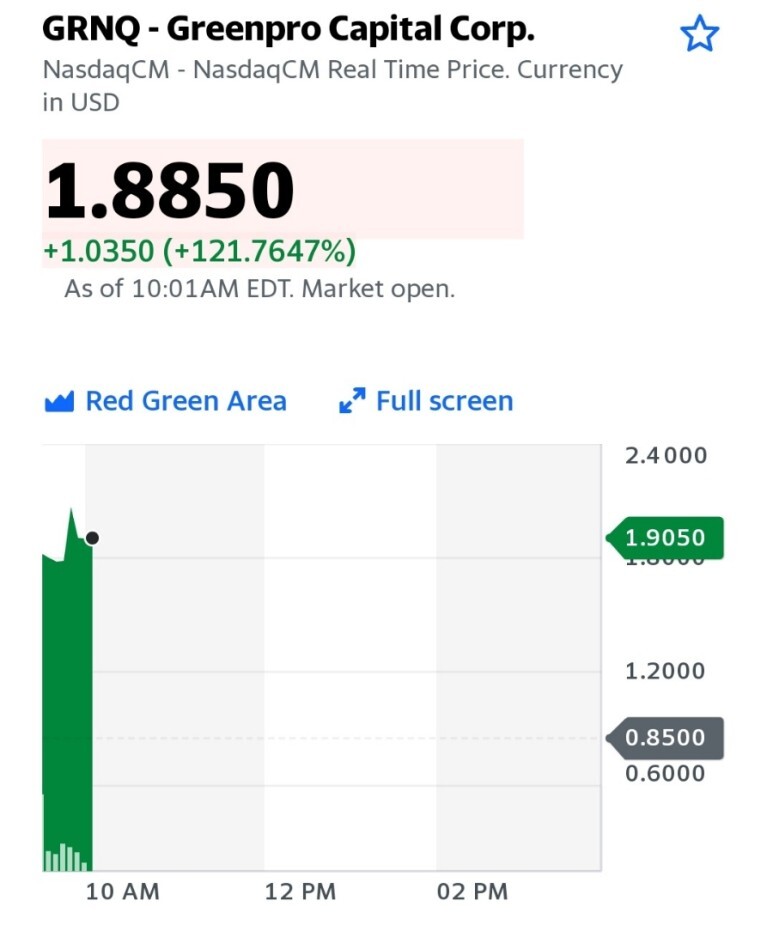
Task: Click the large 1.8850 price figure
Action: click(x=170, y=190)
